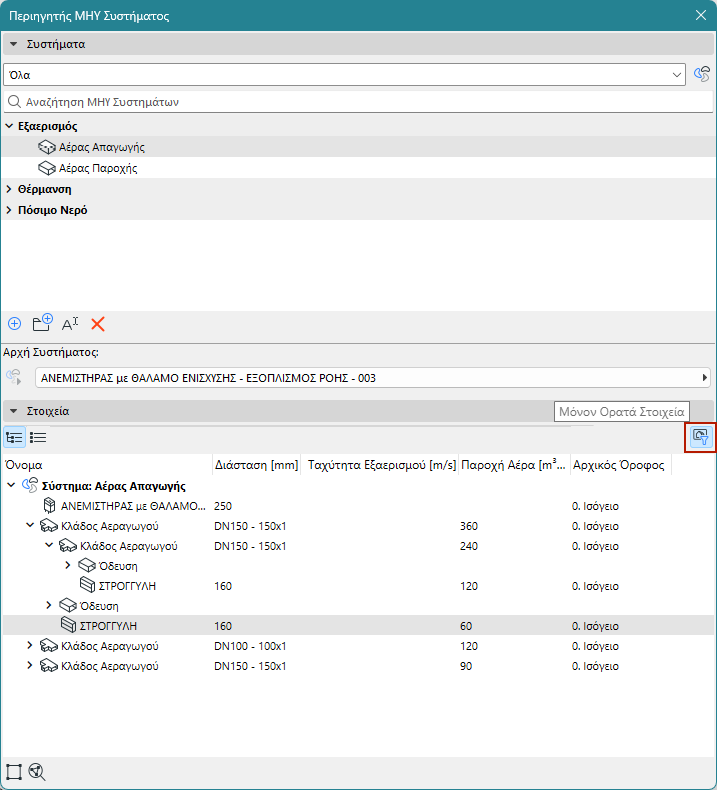Expand the Θέρμανση group

tap(9, 189)
